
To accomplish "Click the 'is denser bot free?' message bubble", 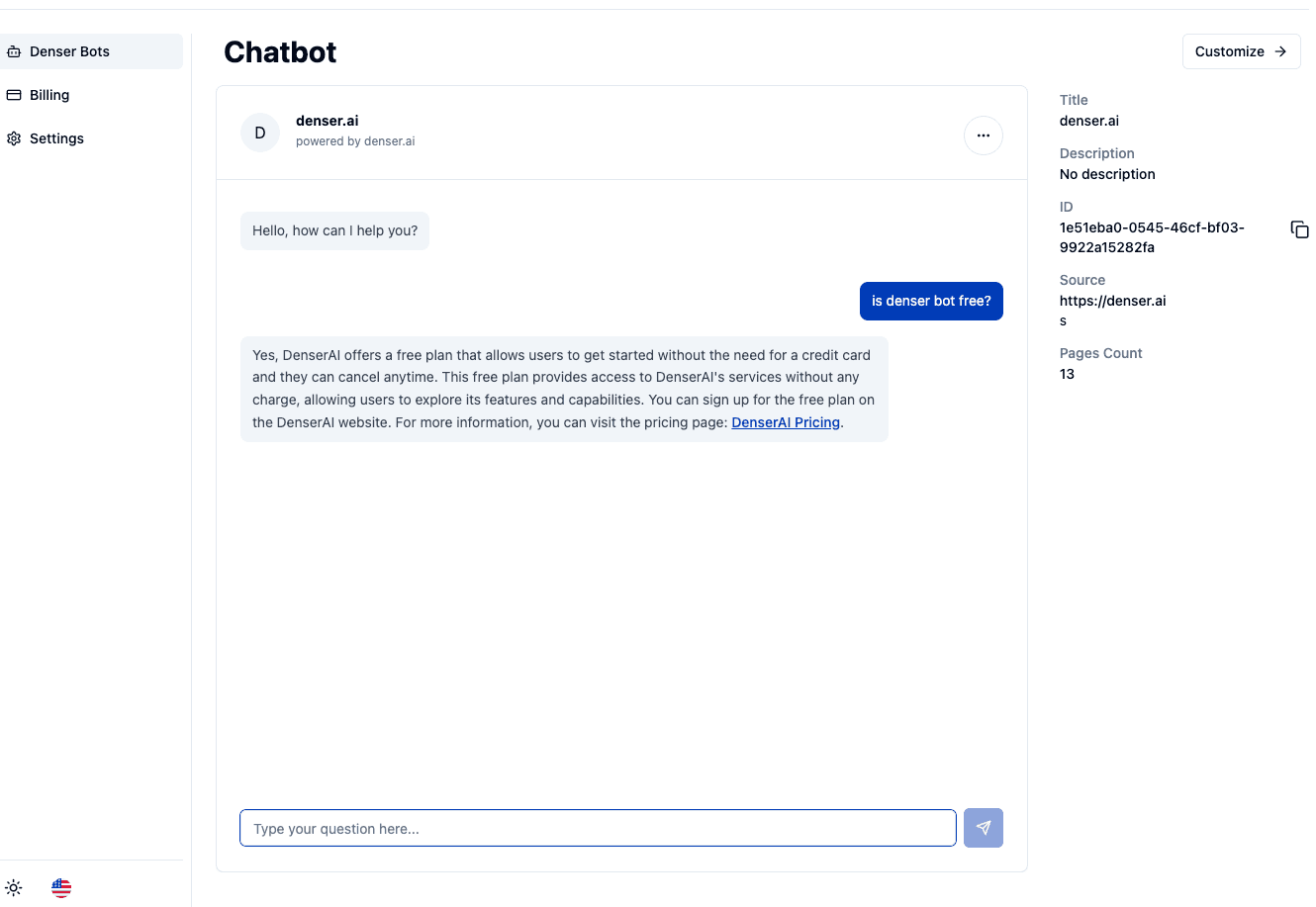I will 930,301.
